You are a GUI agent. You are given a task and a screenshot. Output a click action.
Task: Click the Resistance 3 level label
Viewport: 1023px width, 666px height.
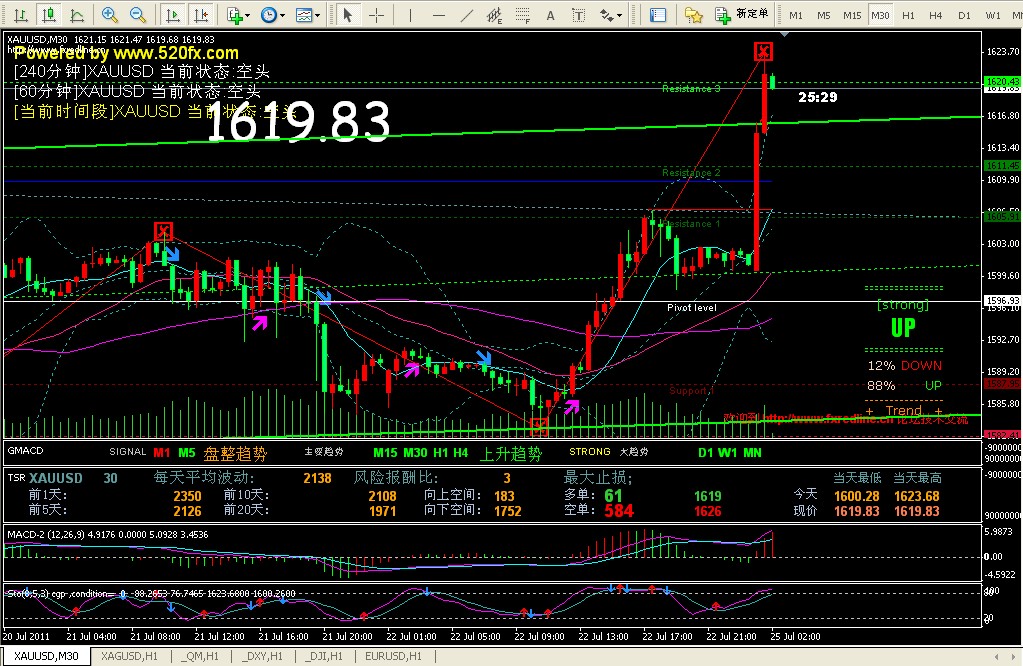(691, 89)
